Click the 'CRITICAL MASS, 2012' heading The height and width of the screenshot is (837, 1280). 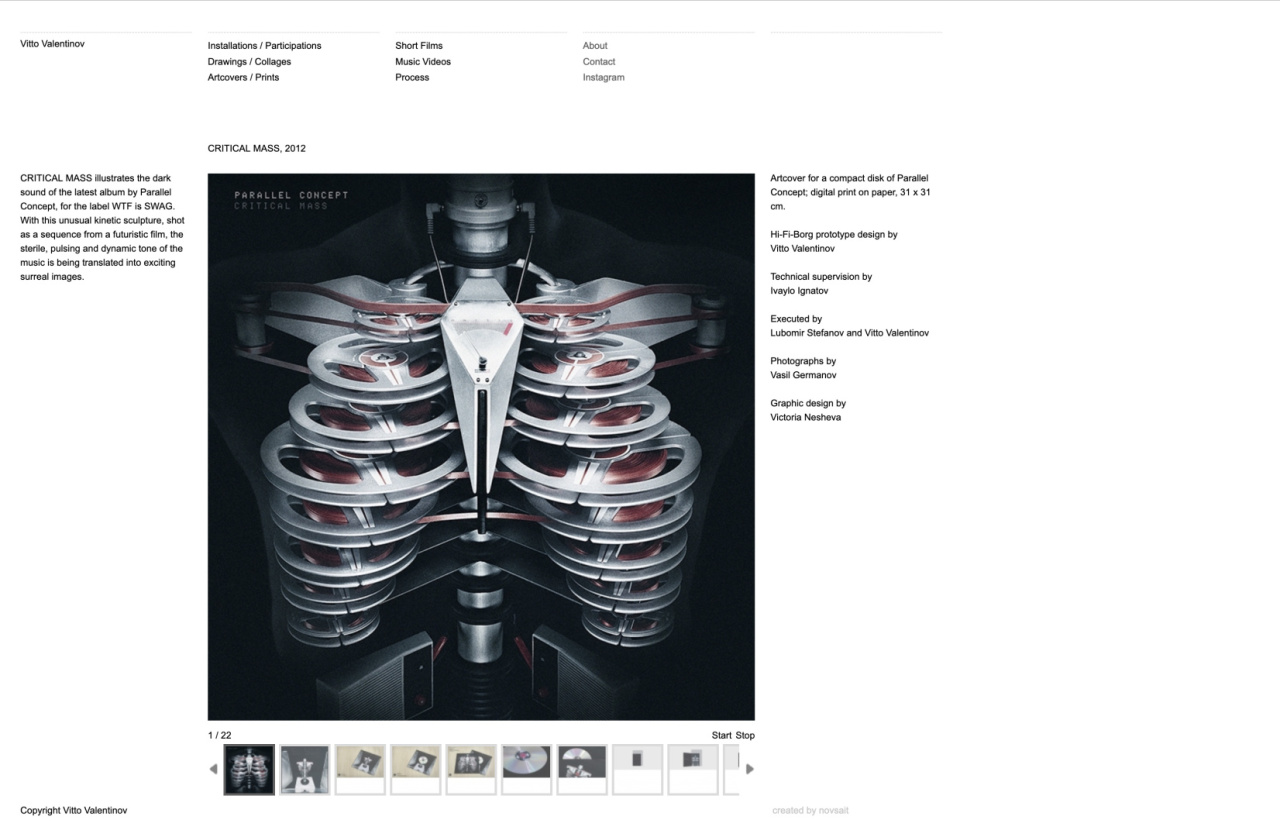257,149
